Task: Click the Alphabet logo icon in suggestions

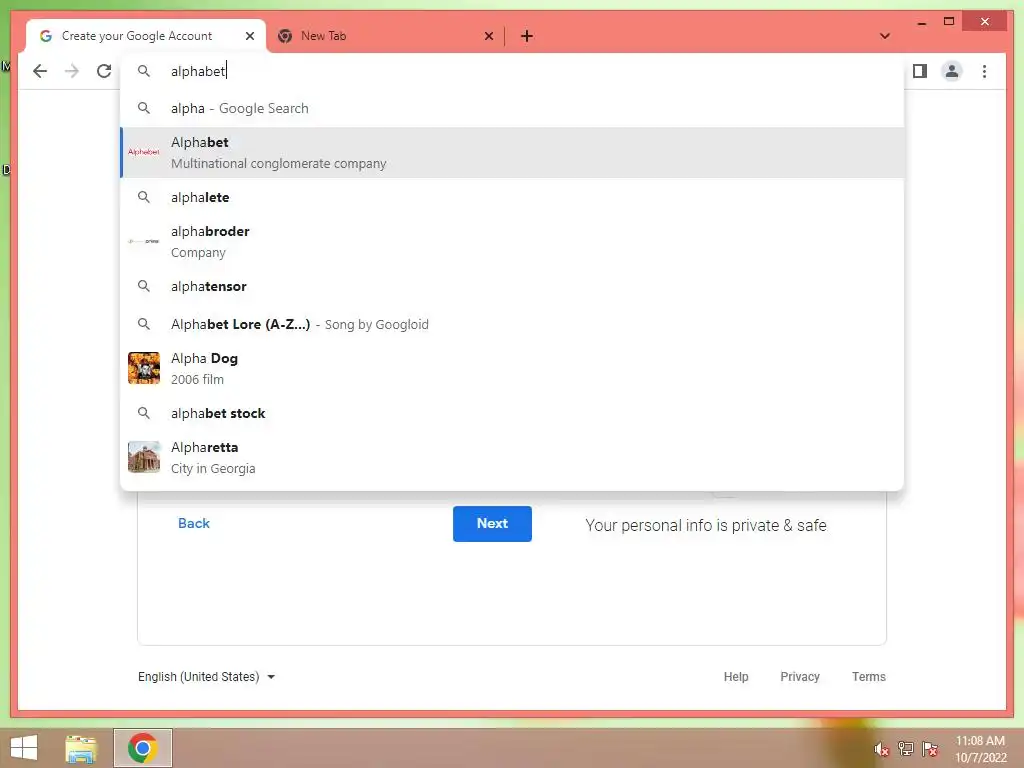Action: [144, 152]
